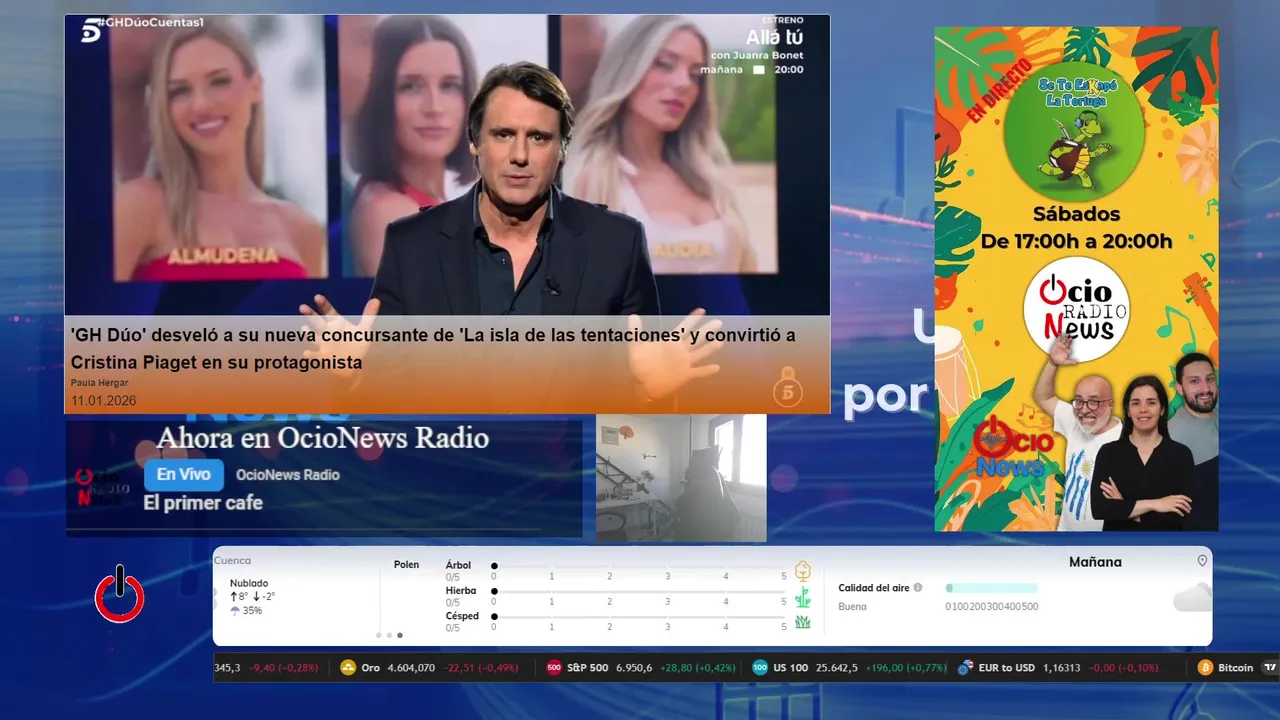Click the Oro price 4.604,070
This screenshot has height=720, width=1280.
(x=412, y=668)
